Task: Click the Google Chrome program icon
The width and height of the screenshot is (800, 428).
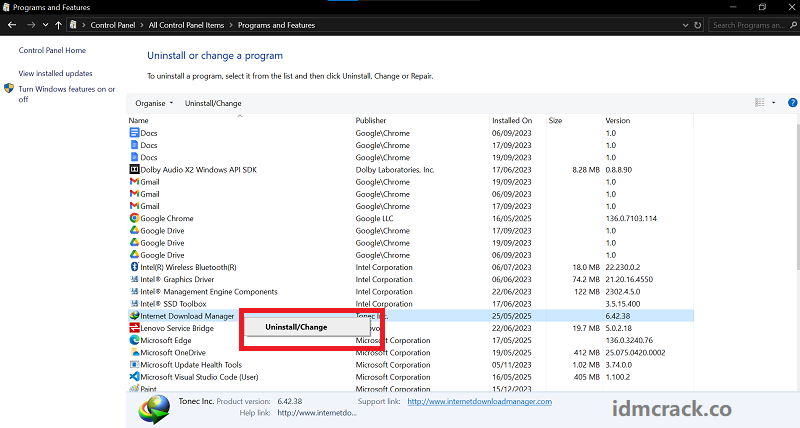Action: pos(134,218)
